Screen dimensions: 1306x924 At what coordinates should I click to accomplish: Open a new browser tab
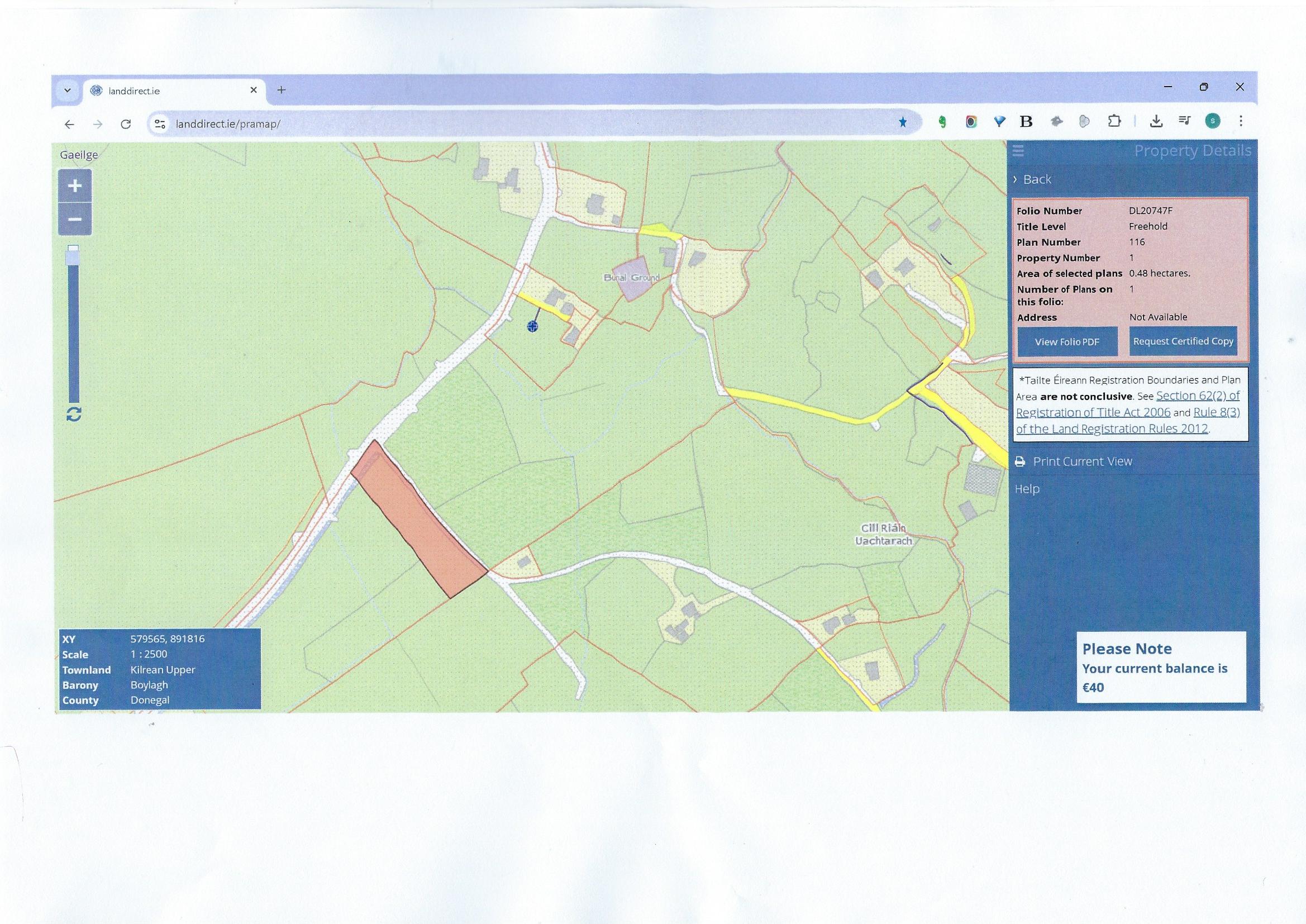(281, 90)
